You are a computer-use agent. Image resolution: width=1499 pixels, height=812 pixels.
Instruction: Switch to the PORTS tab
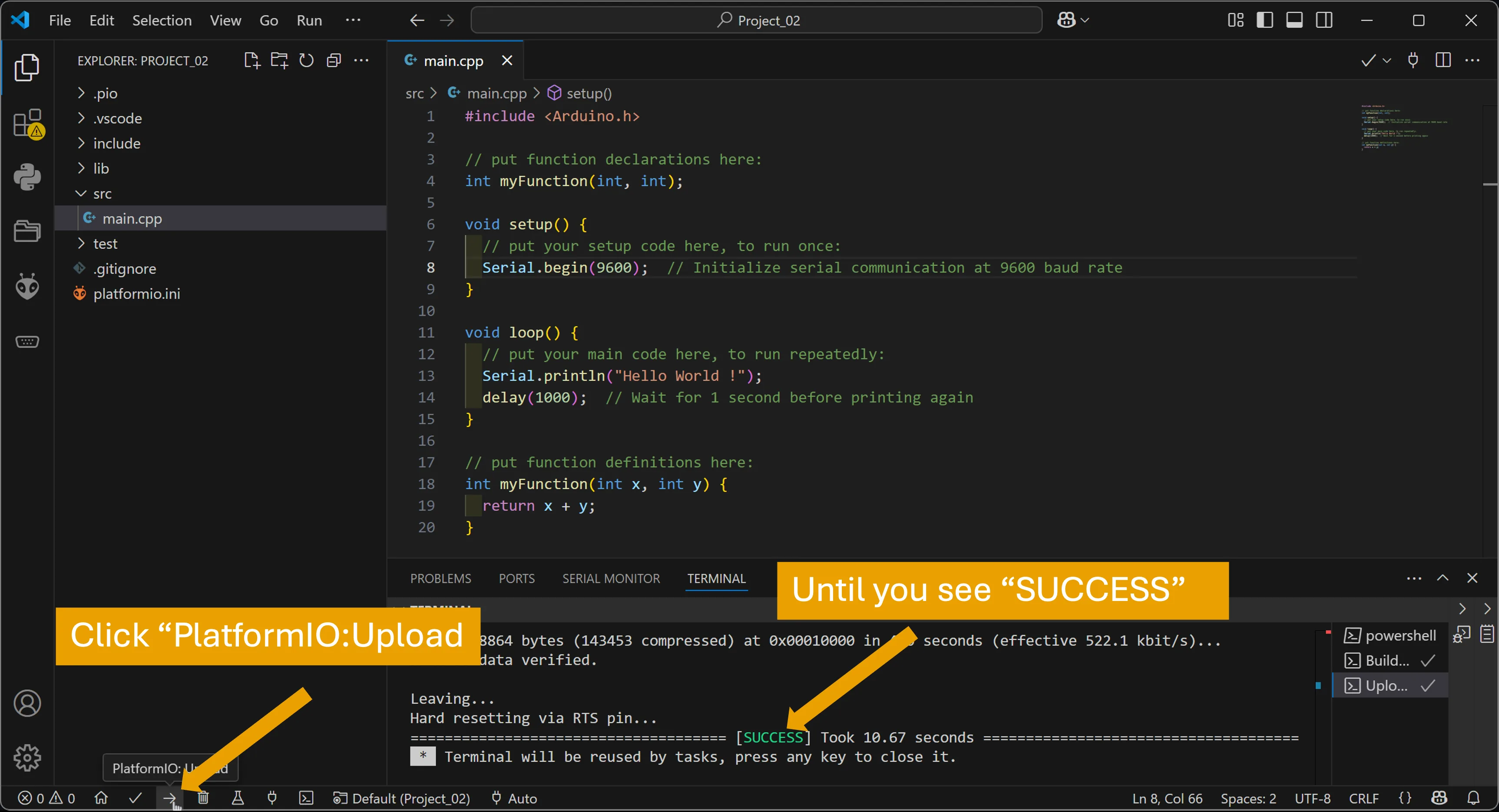516,578
